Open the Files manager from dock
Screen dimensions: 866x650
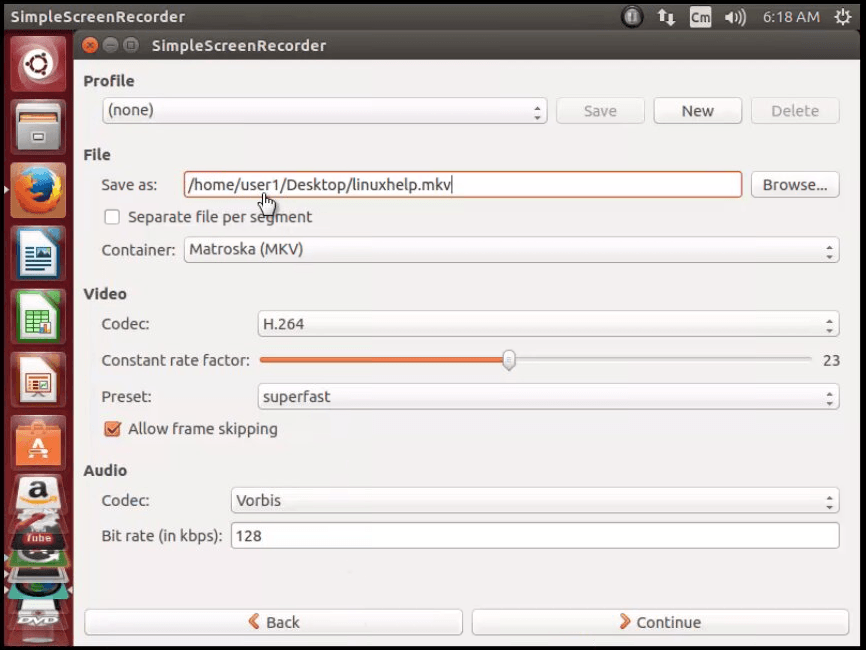[x=38, y=128]
